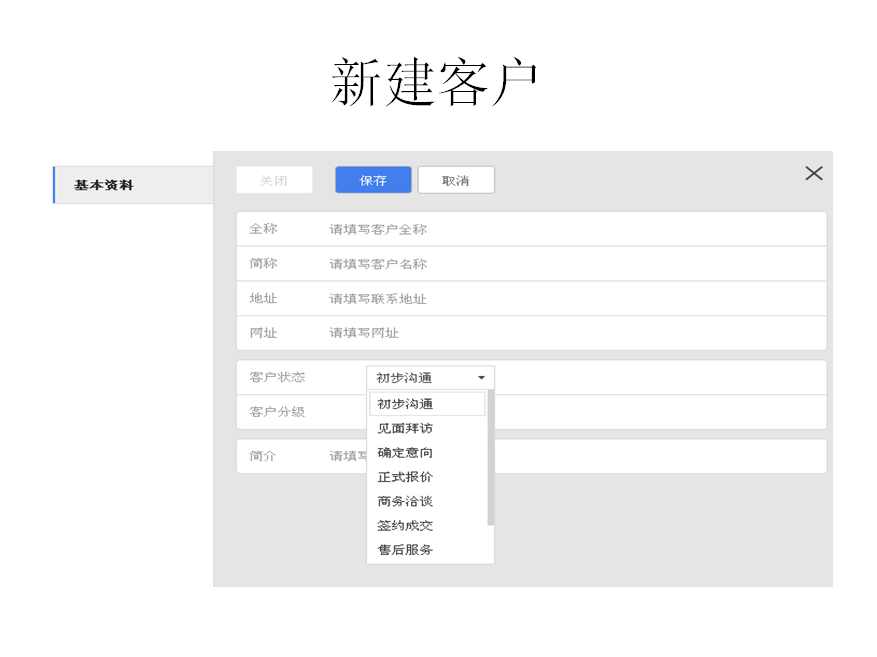The image size is (877, 657).
Task: Click the 取消 cancel button
Action: (456, 180)
